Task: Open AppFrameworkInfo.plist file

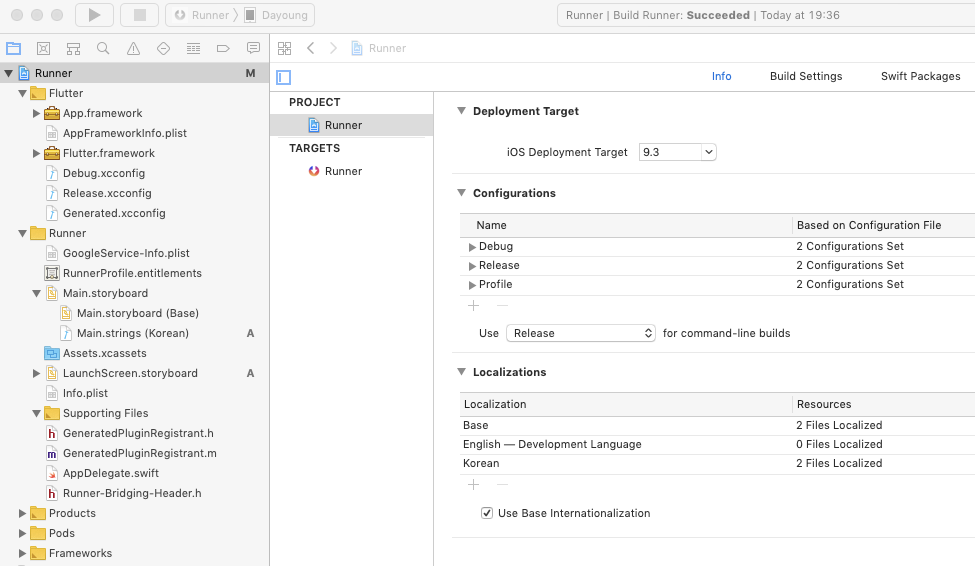Action: tap(124, 133)
